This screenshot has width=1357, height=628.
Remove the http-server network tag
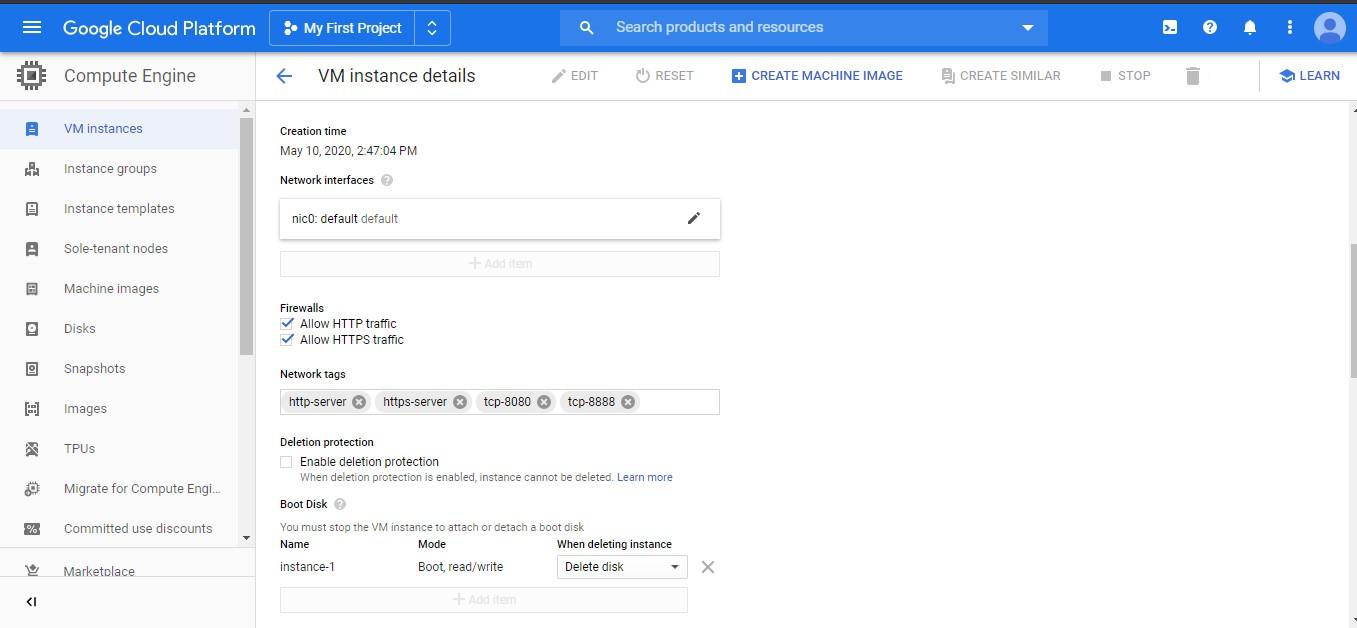[359, 402]
